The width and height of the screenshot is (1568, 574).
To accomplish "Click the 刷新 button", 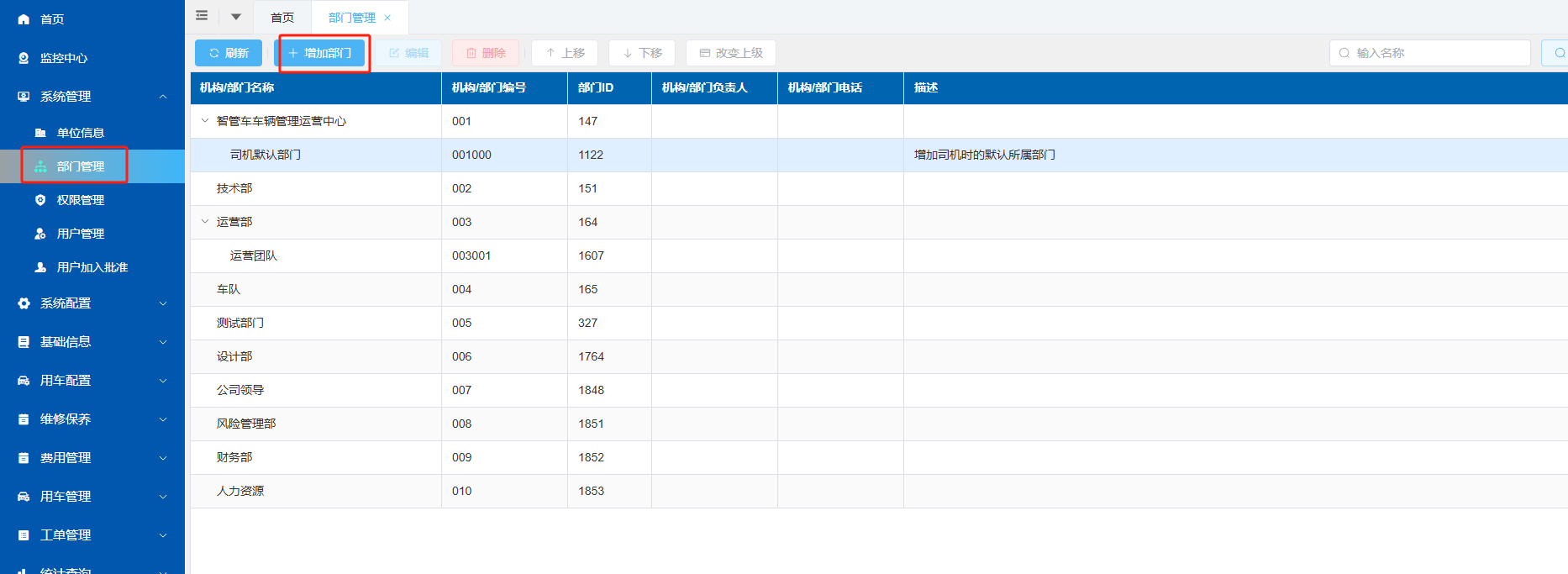I will click(229, 53).
